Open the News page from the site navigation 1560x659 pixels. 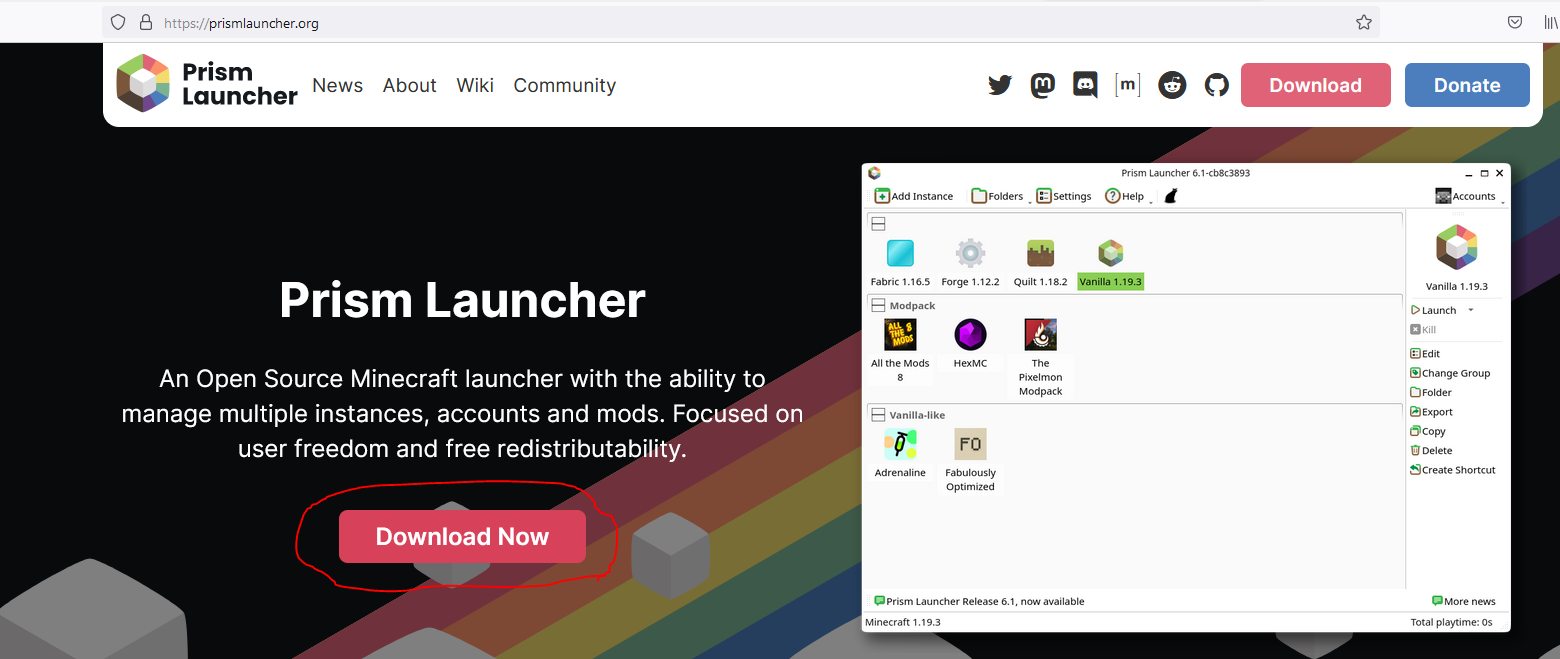tap(338, 85)
